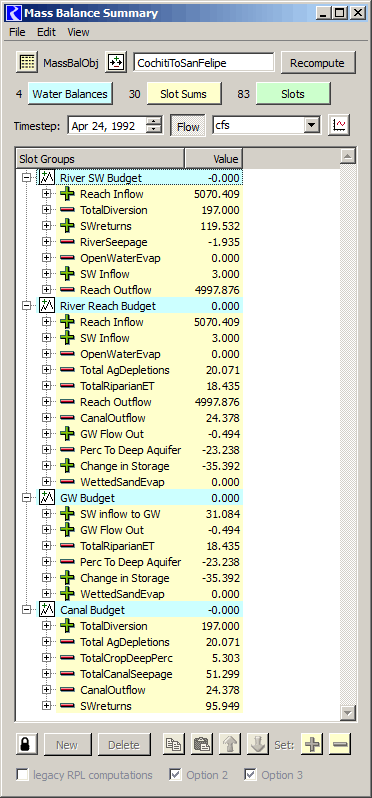Open the View menu
Viewport: 372px width, 798px height.
pos(78,32)
